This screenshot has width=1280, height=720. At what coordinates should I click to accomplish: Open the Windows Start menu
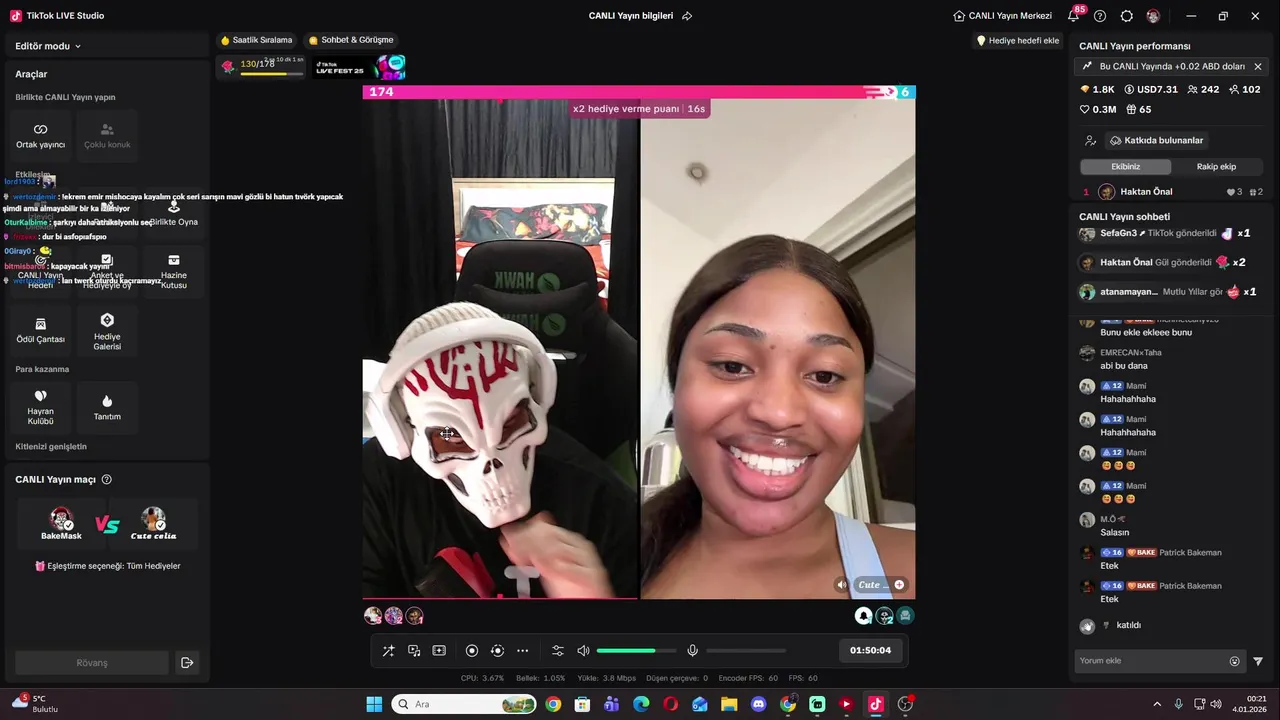(374, 704)
